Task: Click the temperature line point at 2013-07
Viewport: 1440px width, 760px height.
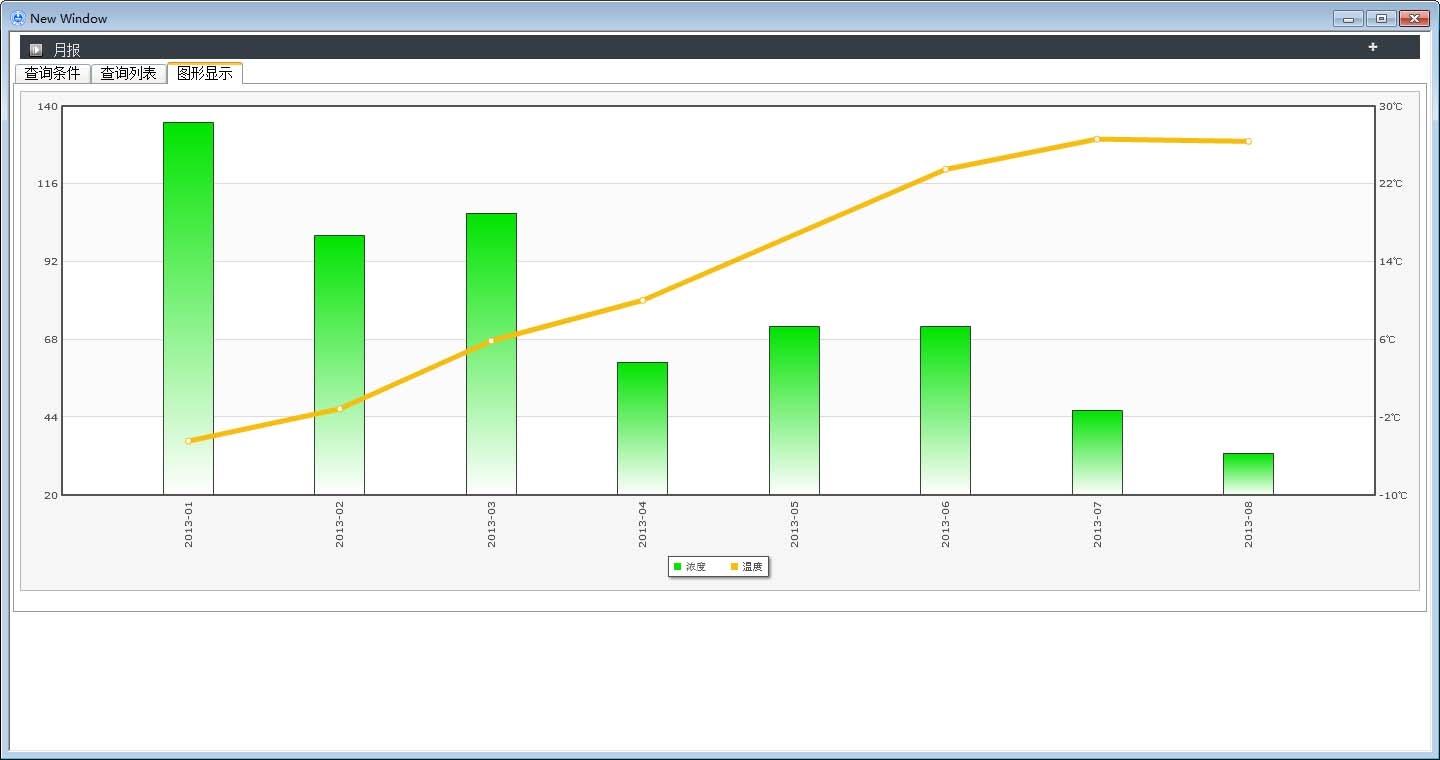Action: point(1097,139)
